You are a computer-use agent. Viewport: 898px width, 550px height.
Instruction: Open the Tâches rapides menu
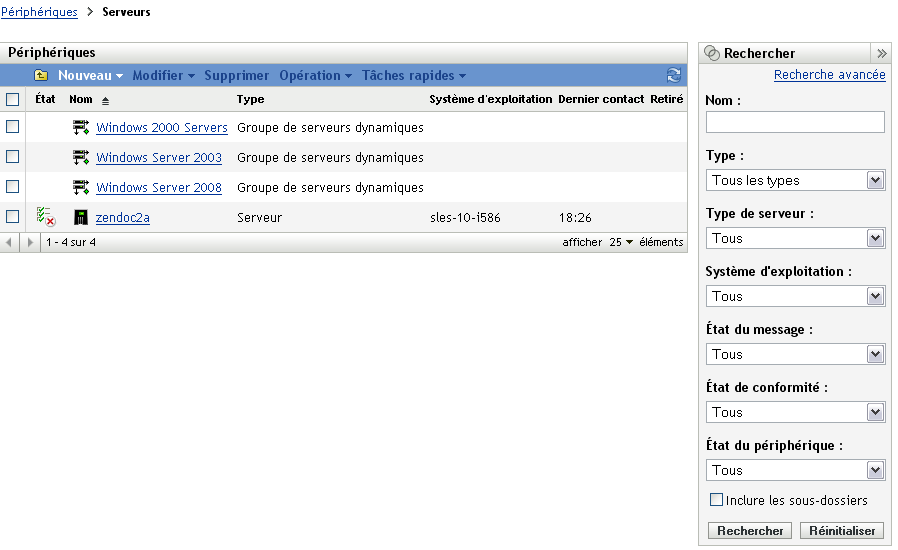click(413, 76)
